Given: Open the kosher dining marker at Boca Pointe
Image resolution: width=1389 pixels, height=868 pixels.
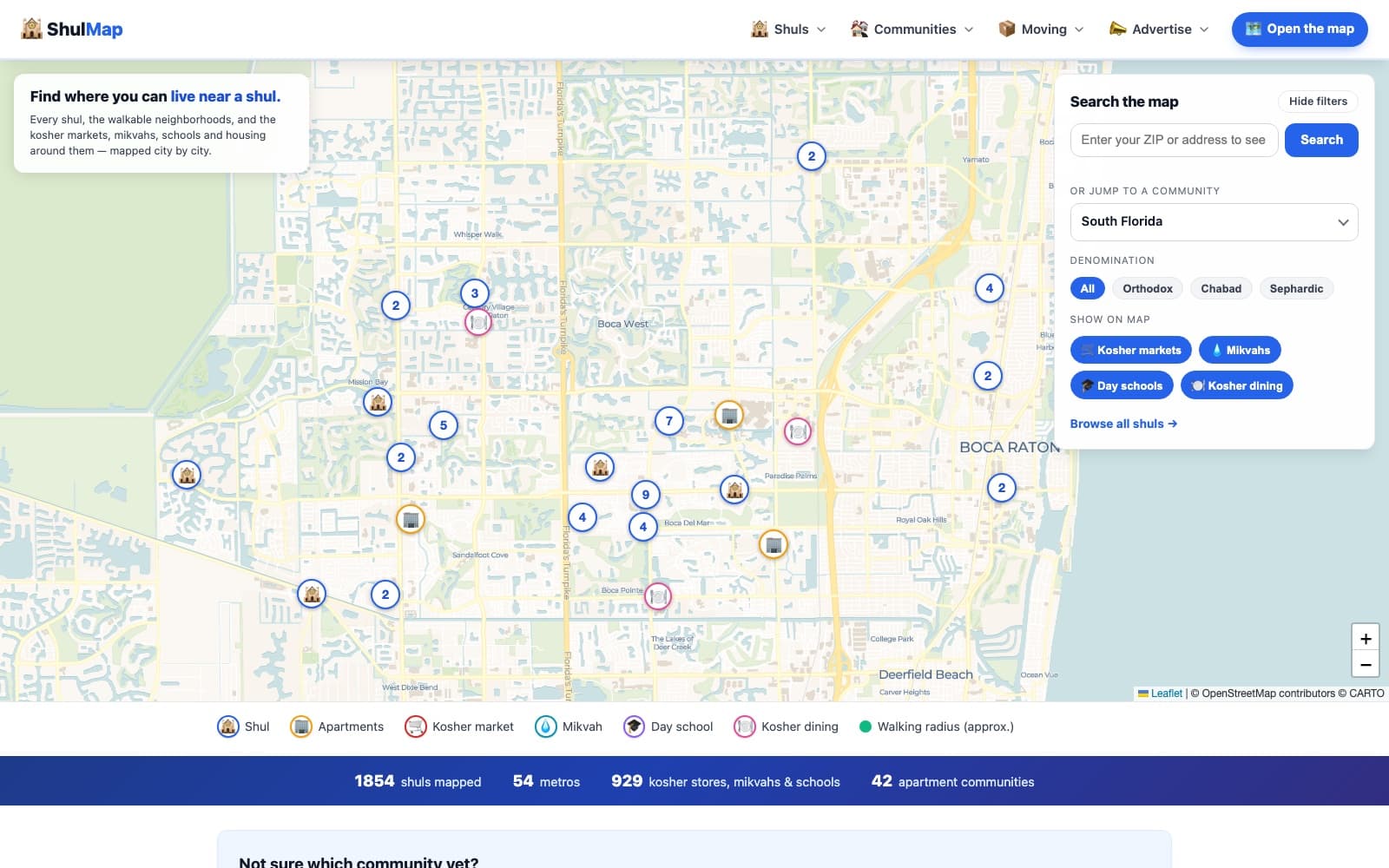Looking at the screenshot, I should pyautogui.click(x=658, y=596).
